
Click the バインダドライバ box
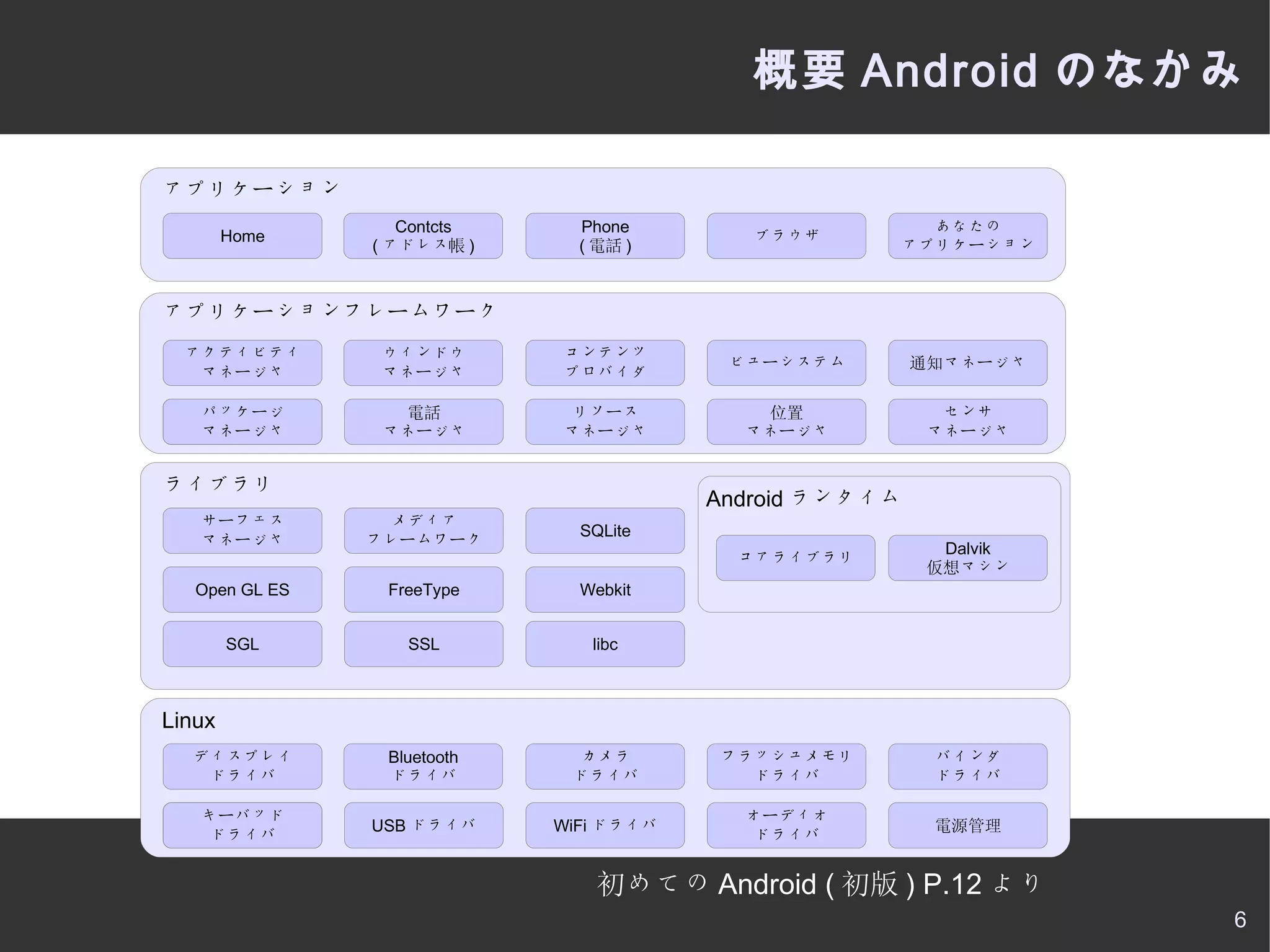pos(968,766)
